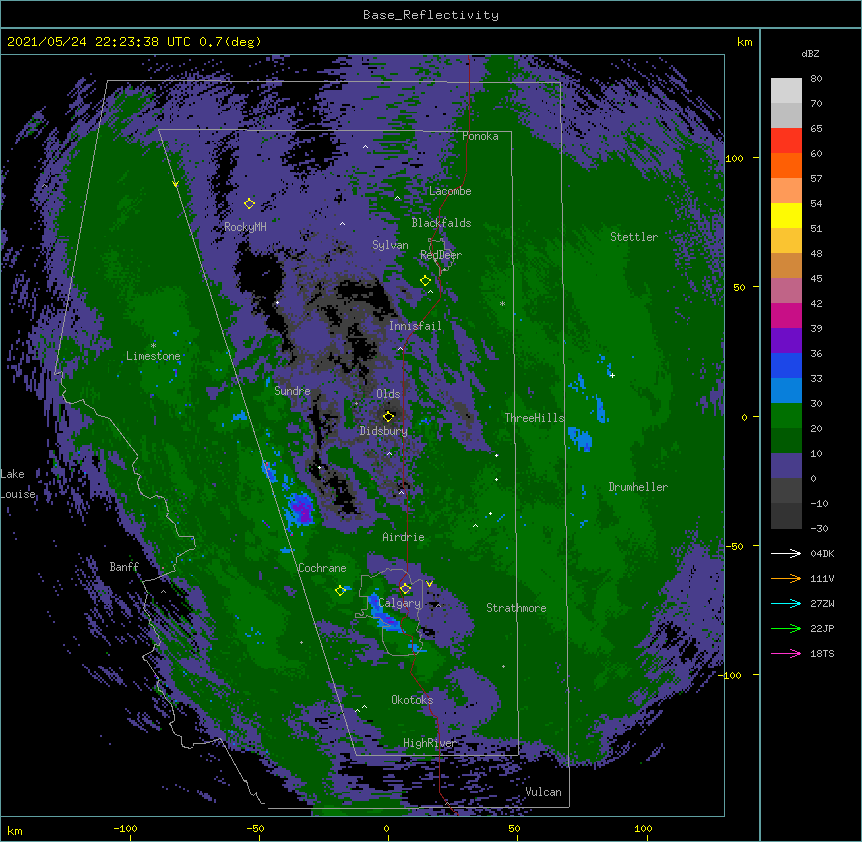Click the Base_Reflectivity title
Image resolution: width=862 pixels, height=842 pixels.
click(431, 15)
